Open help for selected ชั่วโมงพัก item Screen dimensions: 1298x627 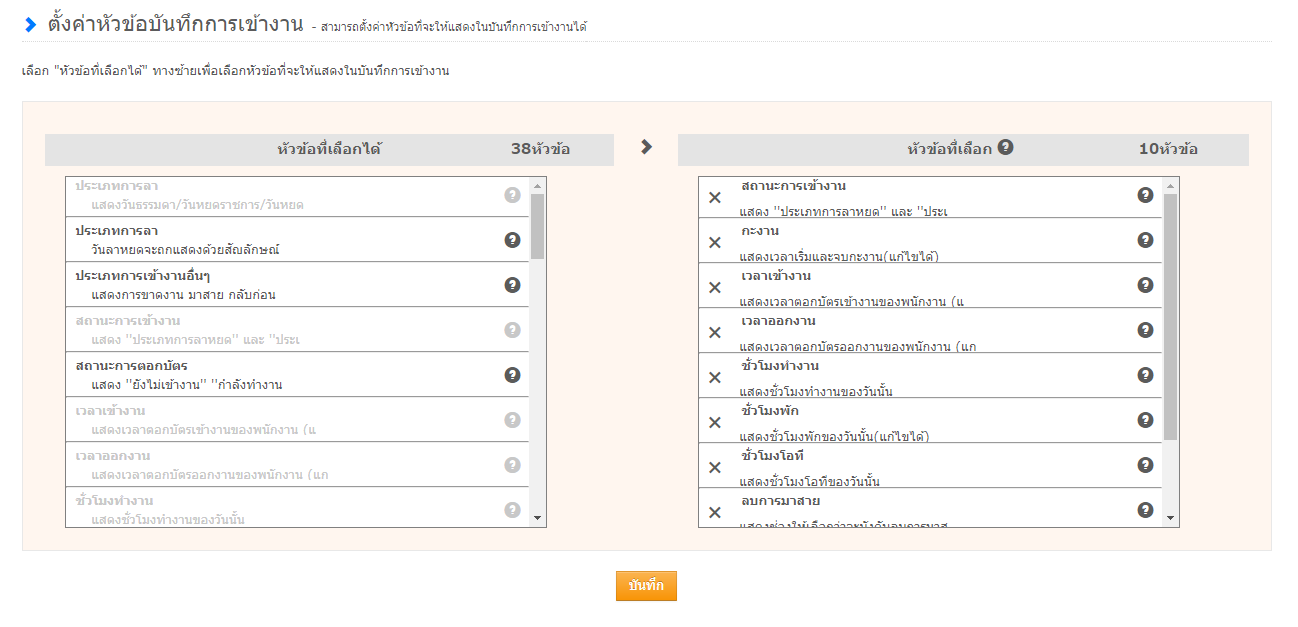click(1145, 420)
